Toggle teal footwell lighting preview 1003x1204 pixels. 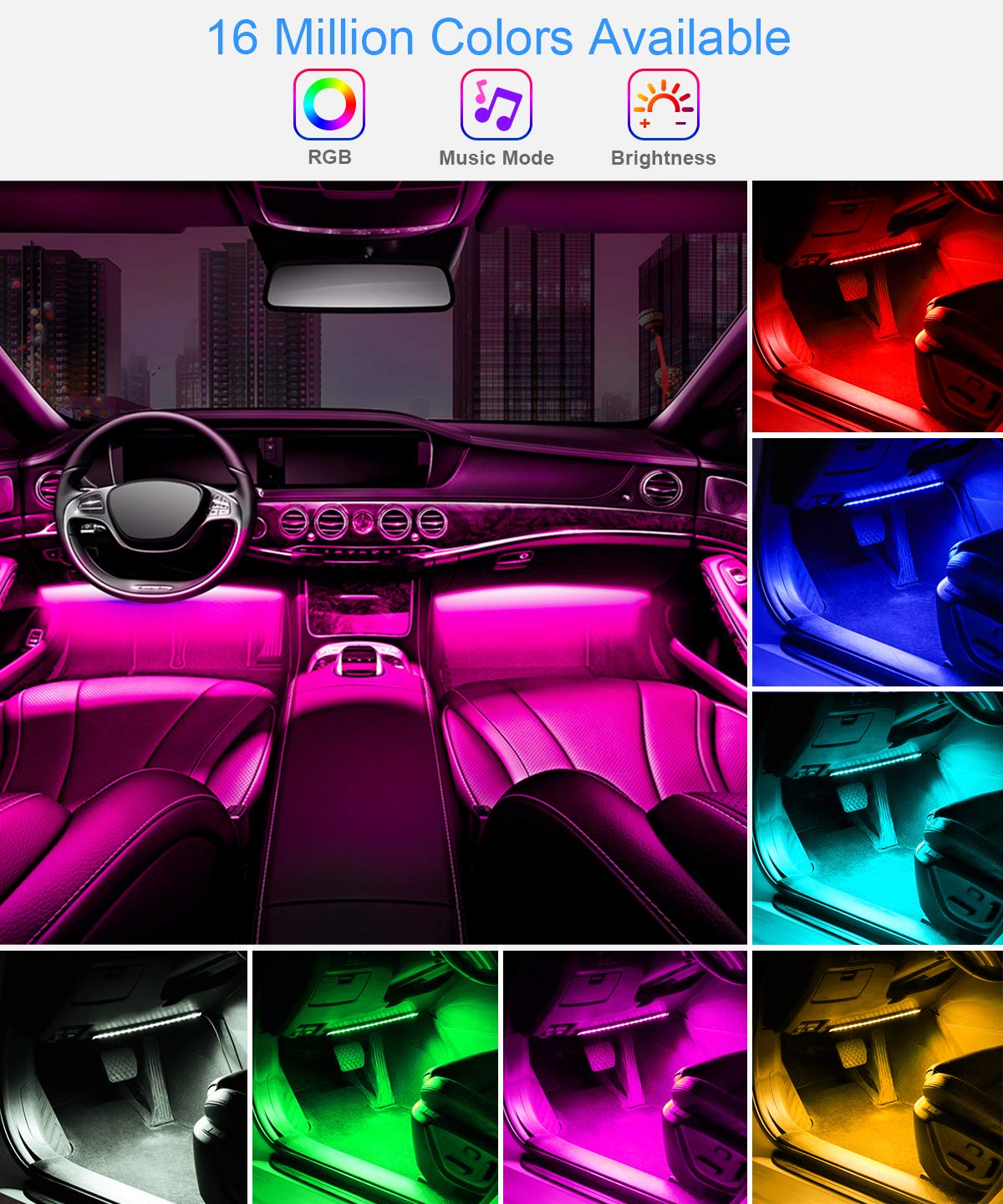click(x=876, y=819)
